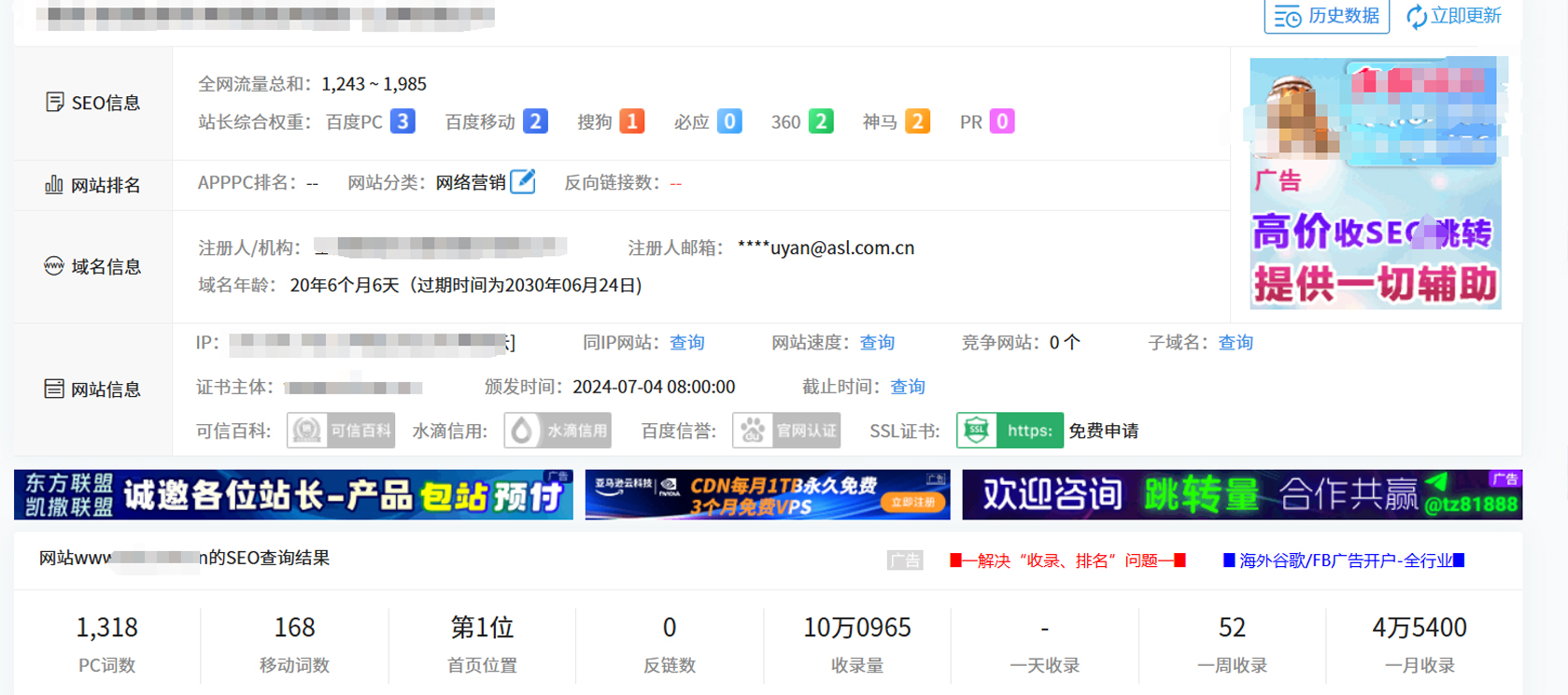Click the 百度移动 weight badge 2
The height and width of the screenshot is (695, 1568).
535,121
